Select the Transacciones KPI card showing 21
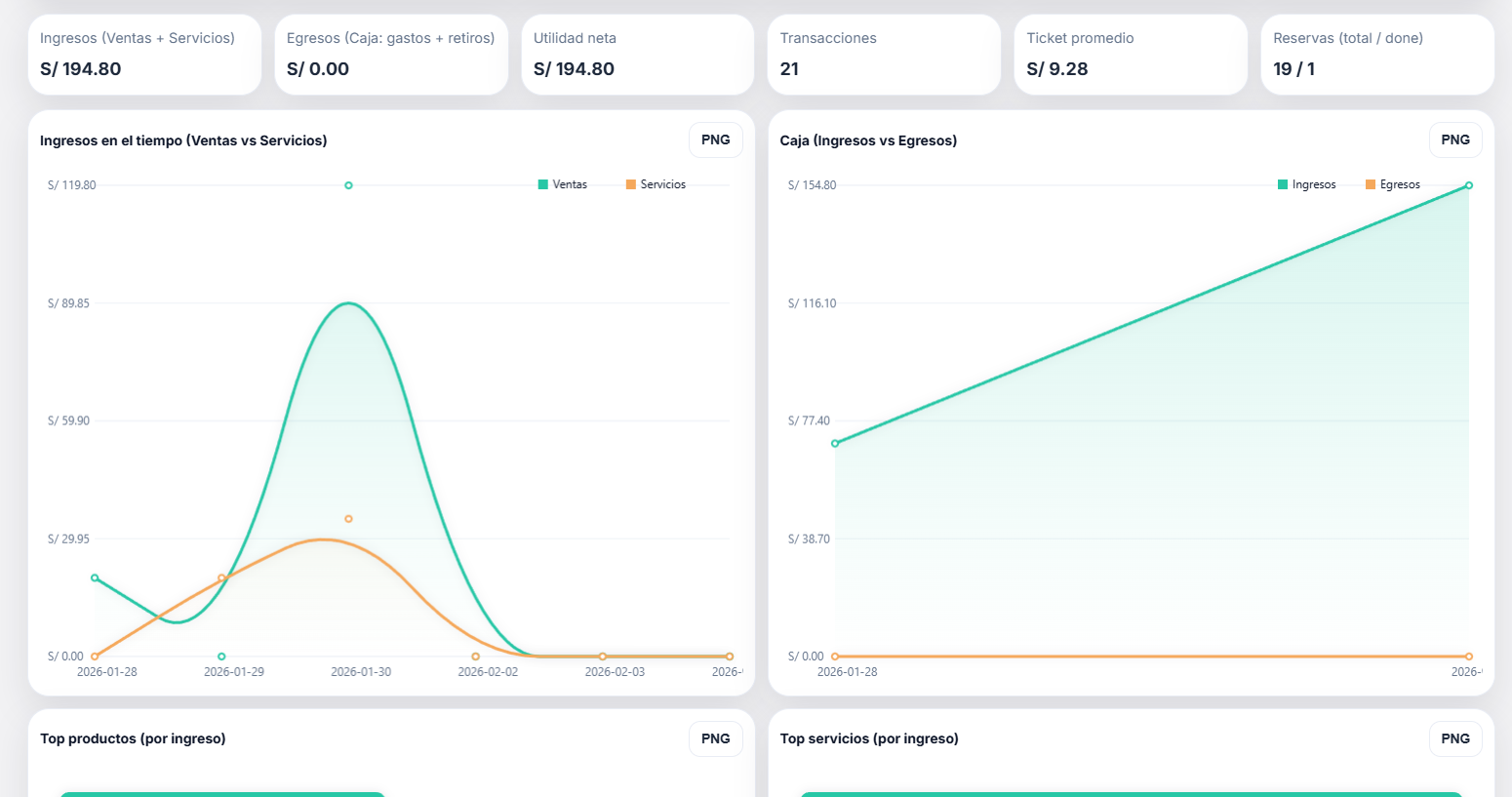Image resolution: width=1512 pixels, height=797 pixels. [x=884, y=54]
